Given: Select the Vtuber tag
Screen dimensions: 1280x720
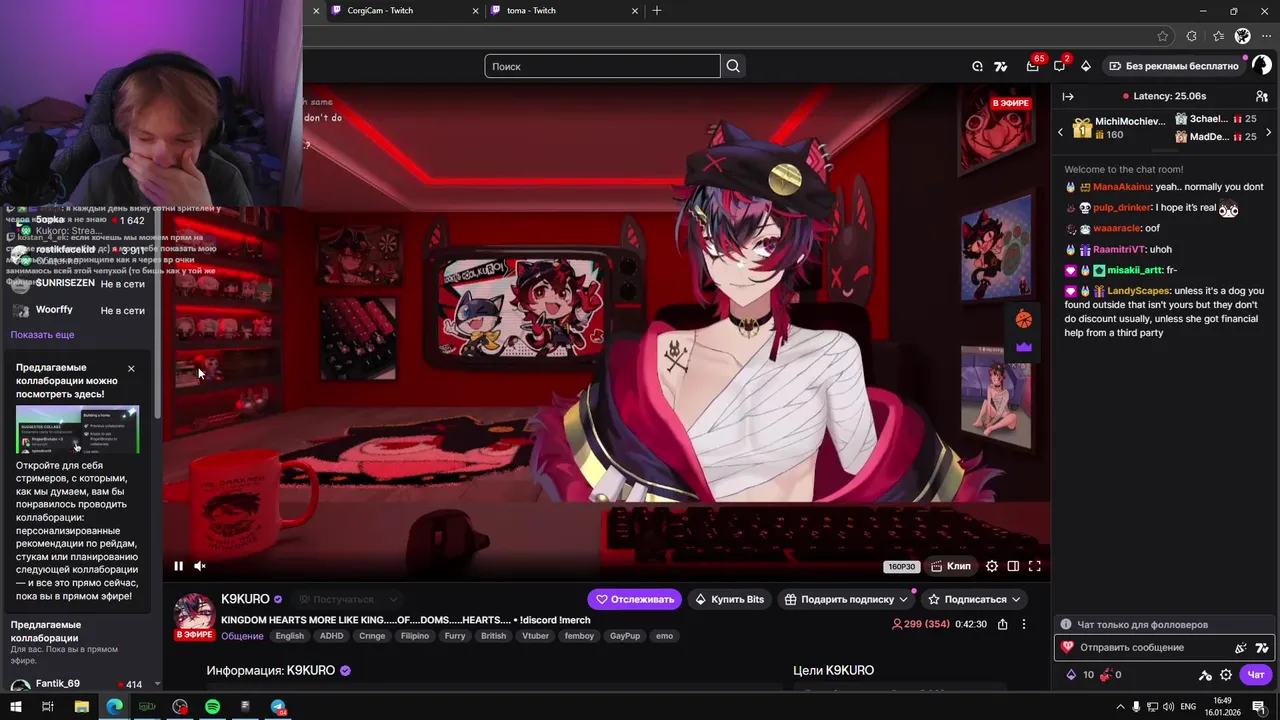Looking at the screenshot, I should (x=535, y=636).
